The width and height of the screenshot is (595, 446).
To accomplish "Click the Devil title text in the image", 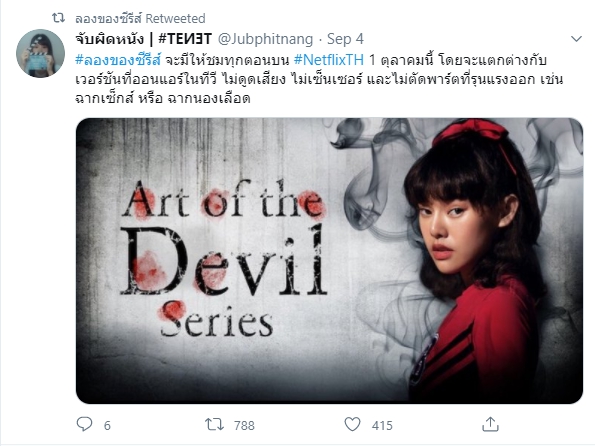I will pyautogui.click(x=224, y=262).
